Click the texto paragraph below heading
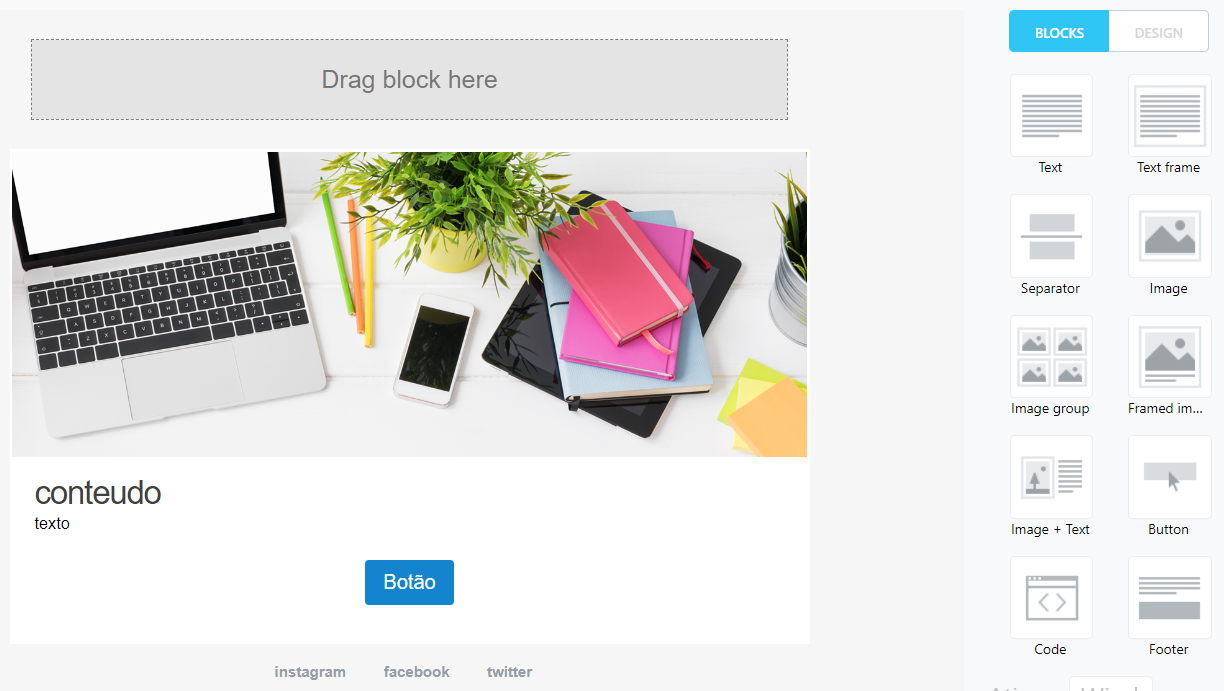Image resolution: width=1224 pixels, height=691 pixels. [52, 523]
